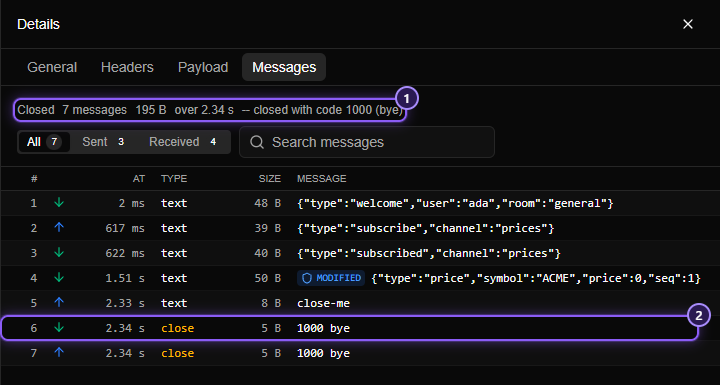Select row 6 '1000 bye' message
The image size is (720, 385).
323,328
